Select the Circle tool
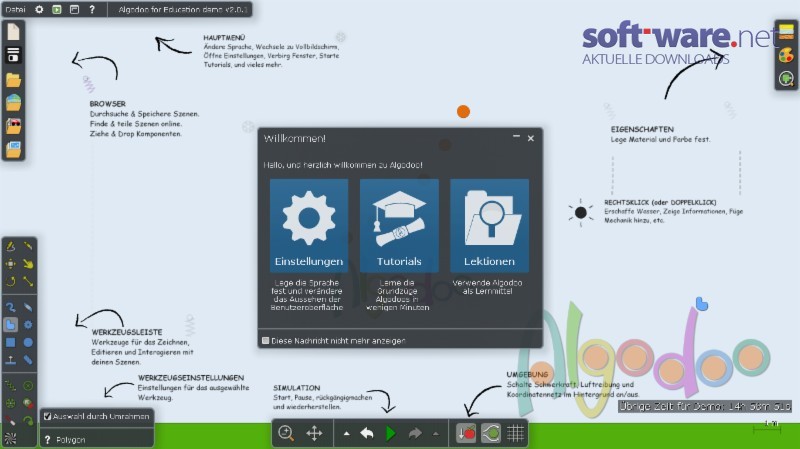Screen dimensions: 800x449 pos(28,342)
